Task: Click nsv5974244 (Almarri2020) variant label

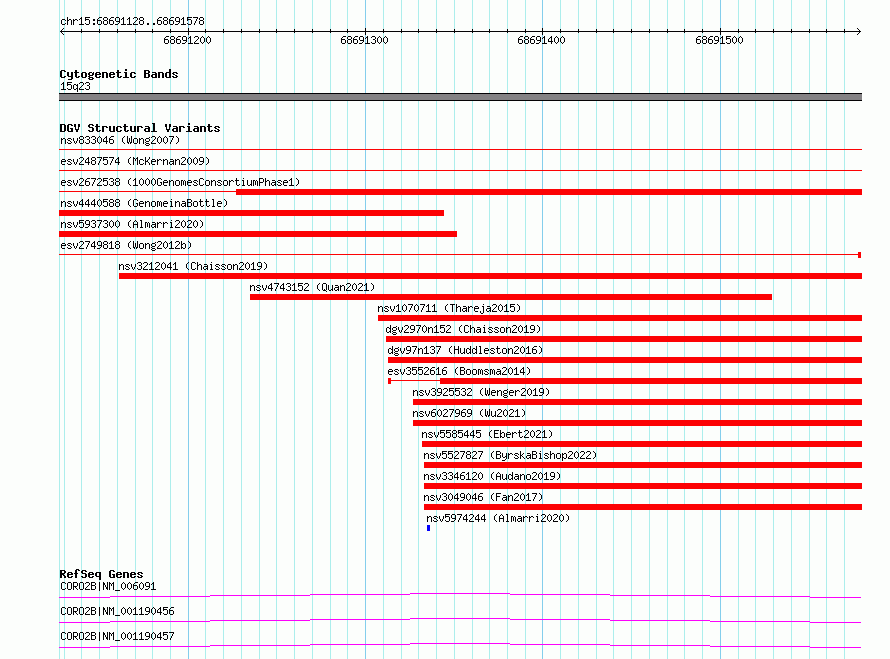Action: pos(498,518)
